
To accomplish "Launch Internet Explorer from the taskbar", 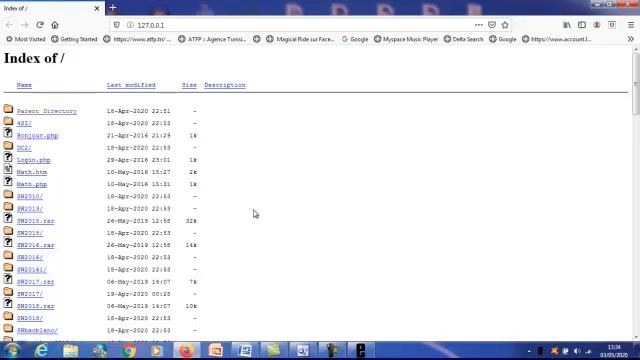I will 42,351.
